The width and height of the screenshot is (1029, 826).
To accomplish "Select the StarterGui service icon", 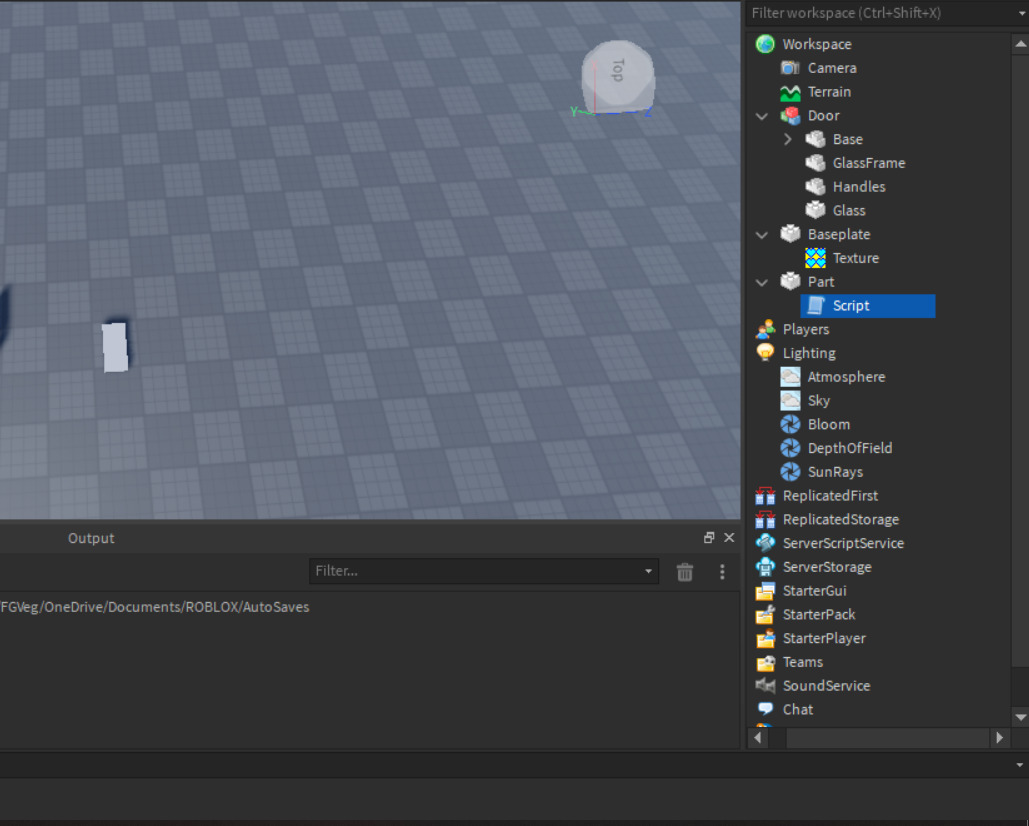I will click(764, 590).
